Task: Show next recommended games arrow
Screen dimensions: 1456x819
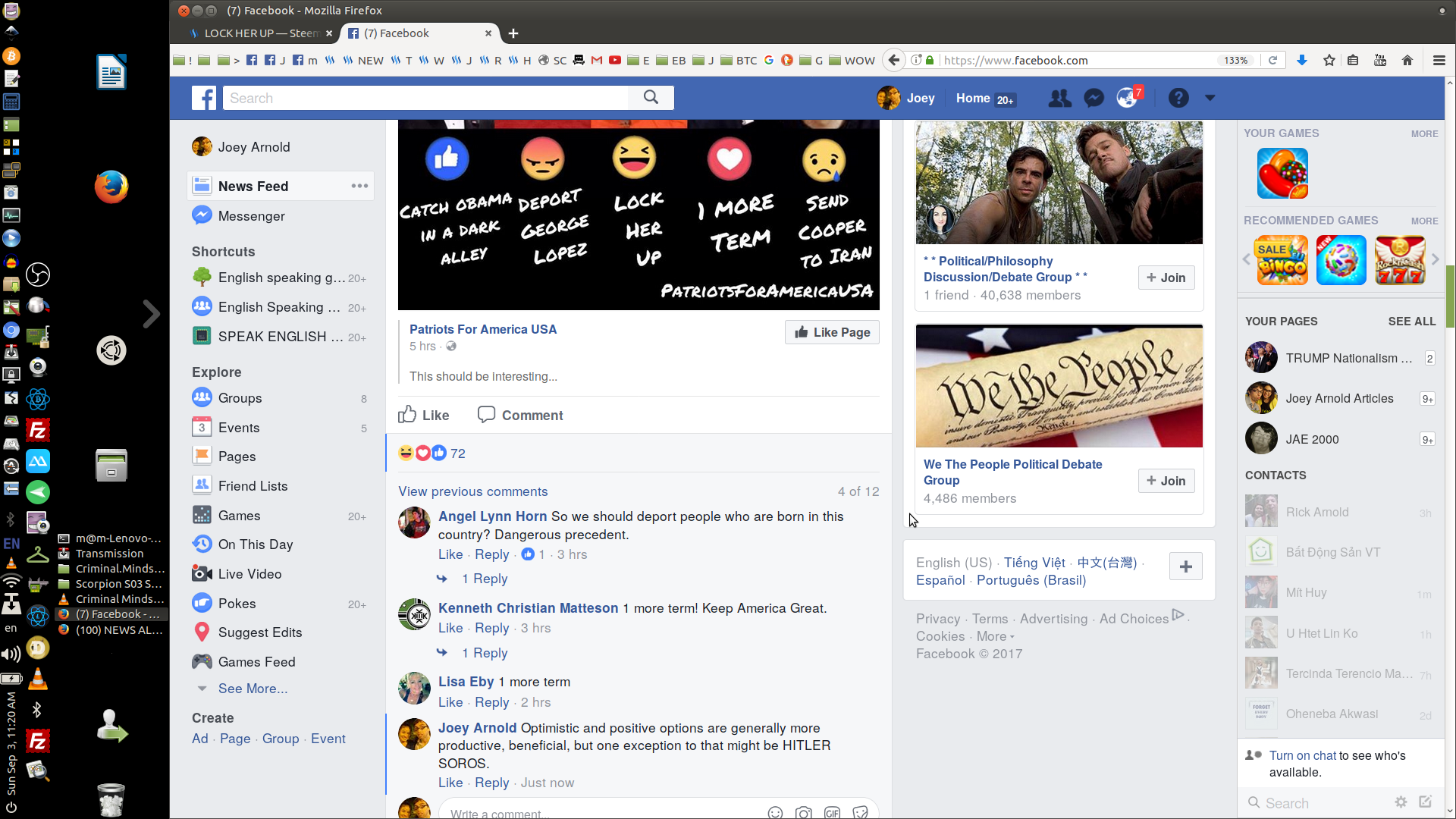Action: [1435, 259]
